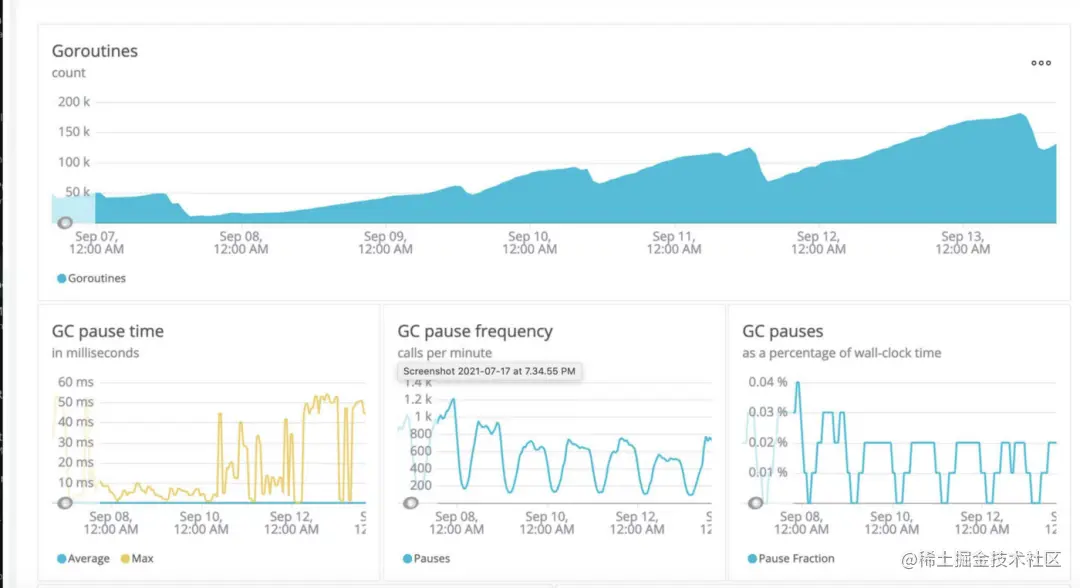Click the Pauses legend dot icon
1080x588 pixels.
point(407,559)
